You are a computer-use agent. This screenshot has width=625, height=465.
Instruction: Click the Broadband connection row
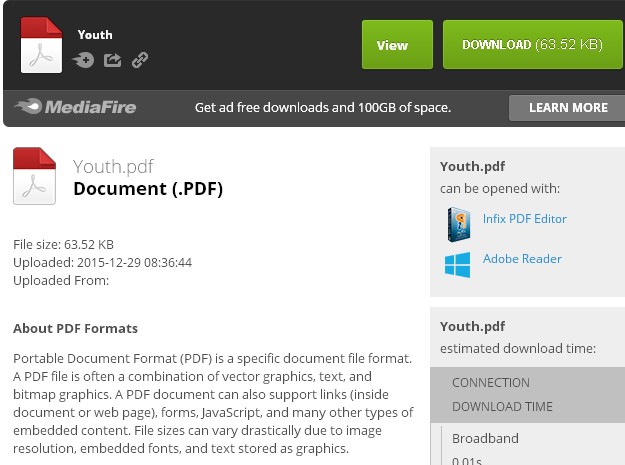pos(485,438)
